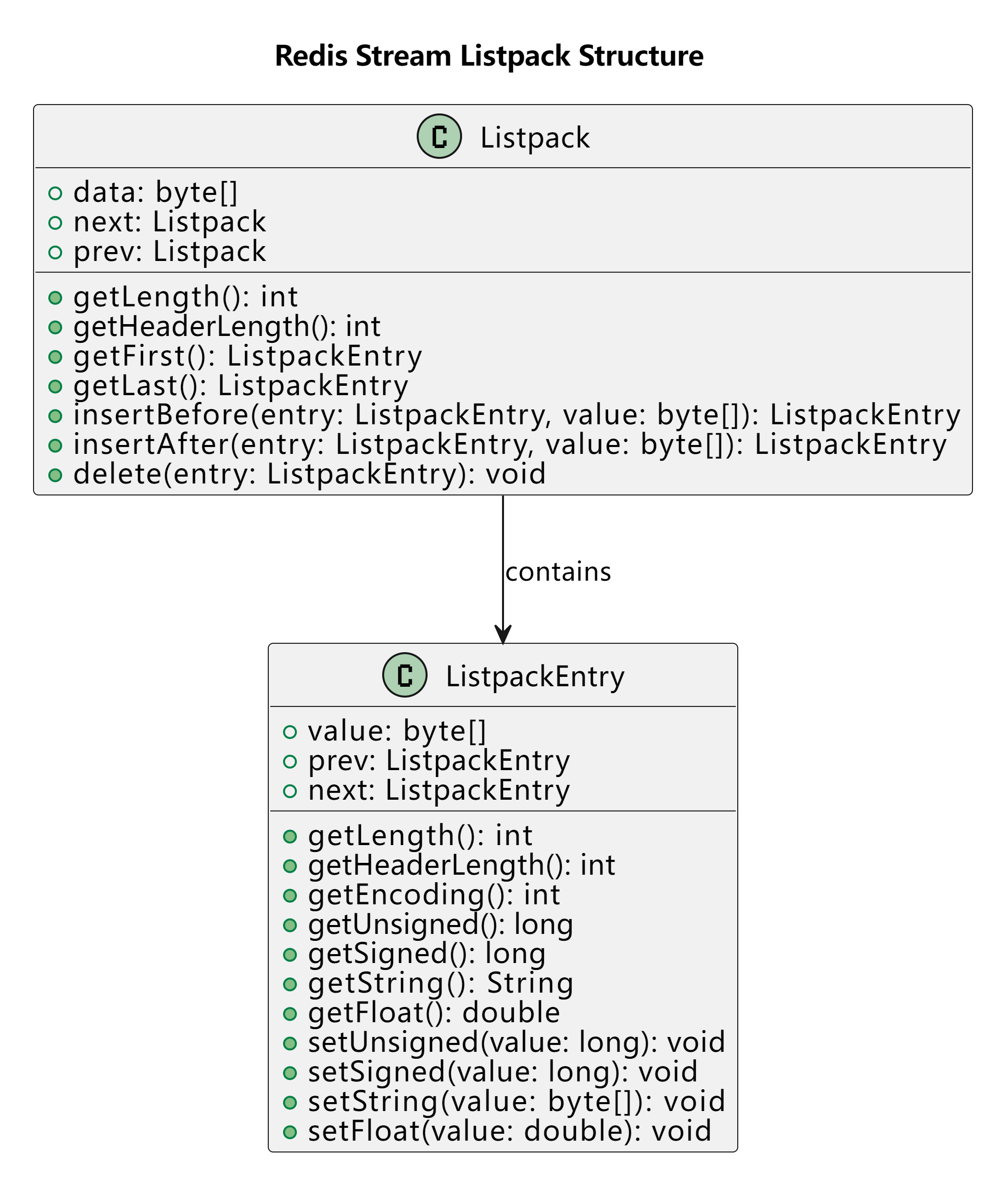
Task: Select text getString(): String
Action: [440, 984]
